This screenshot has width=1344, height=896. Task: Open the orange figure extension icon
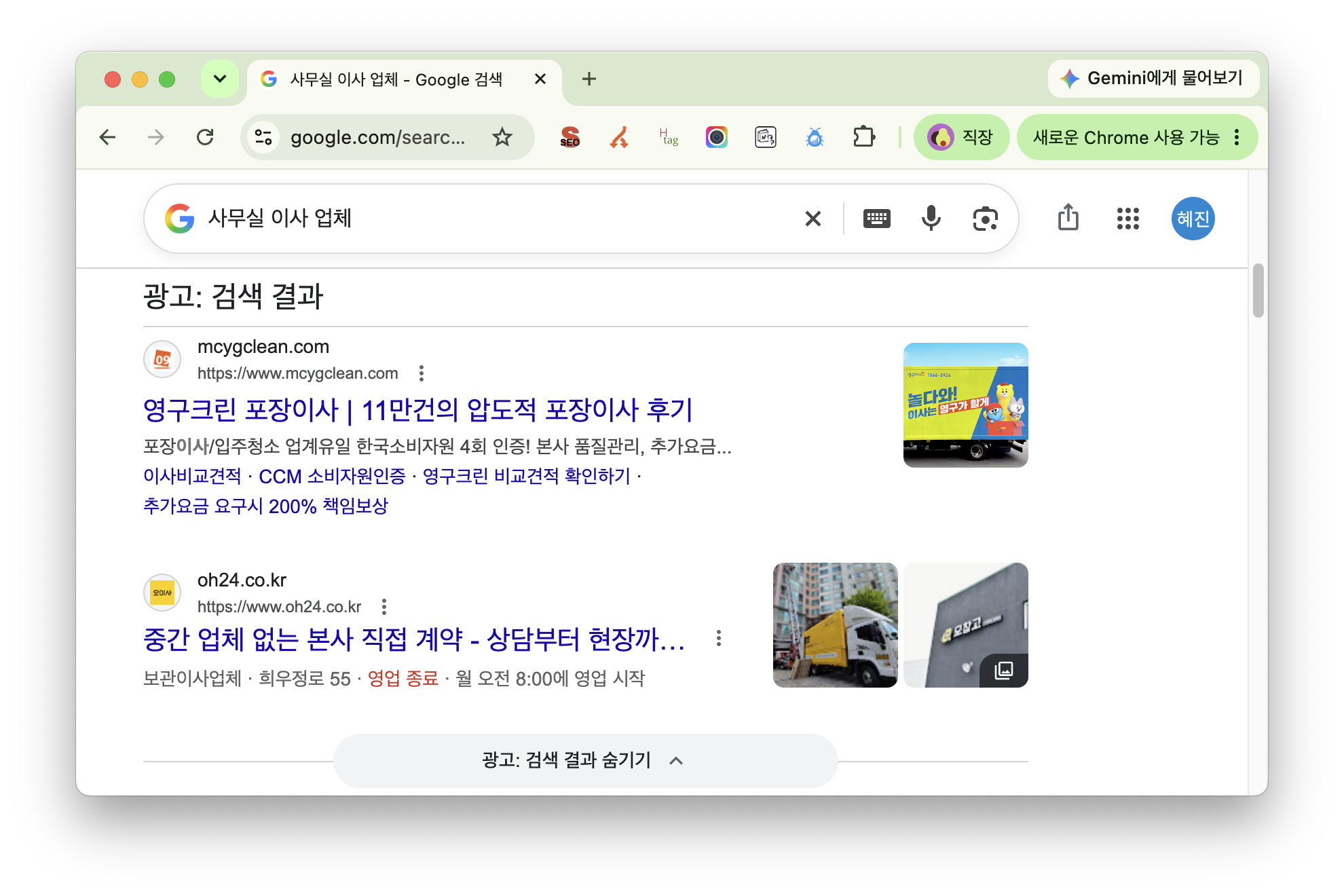[619, 137]
